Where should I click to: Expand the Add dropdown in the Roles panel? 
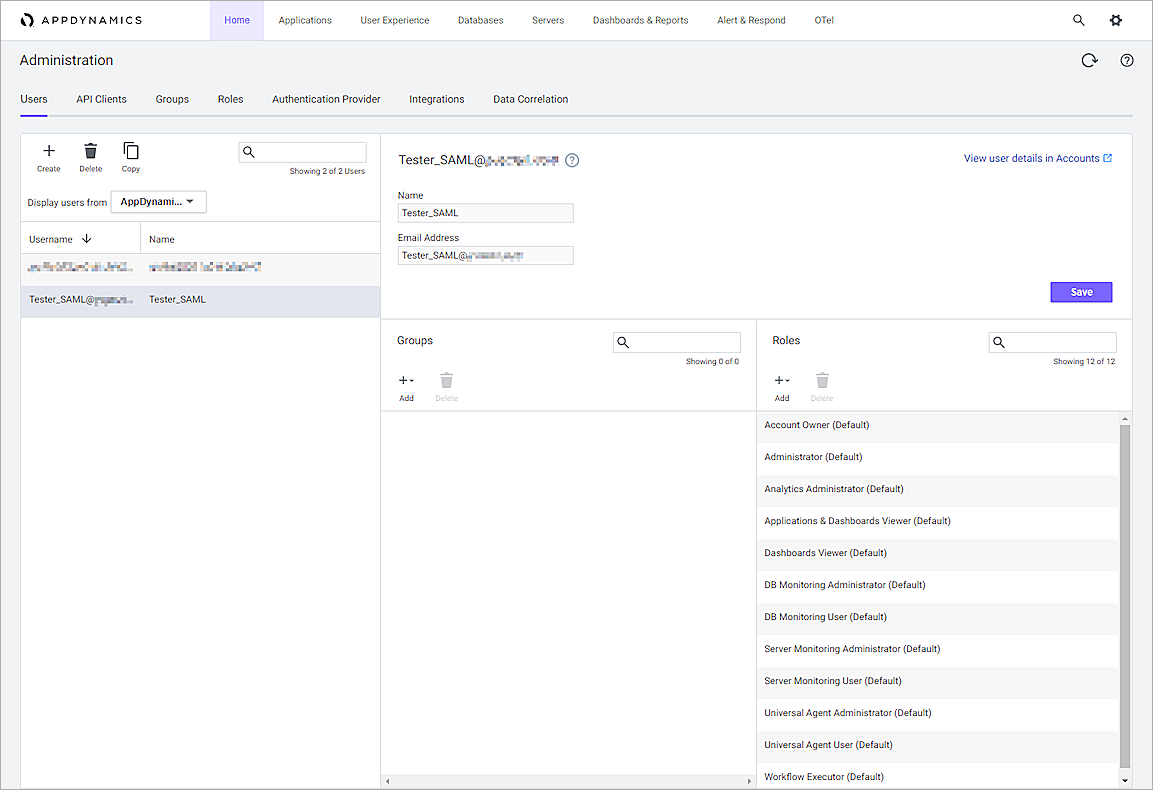point(781,381)
